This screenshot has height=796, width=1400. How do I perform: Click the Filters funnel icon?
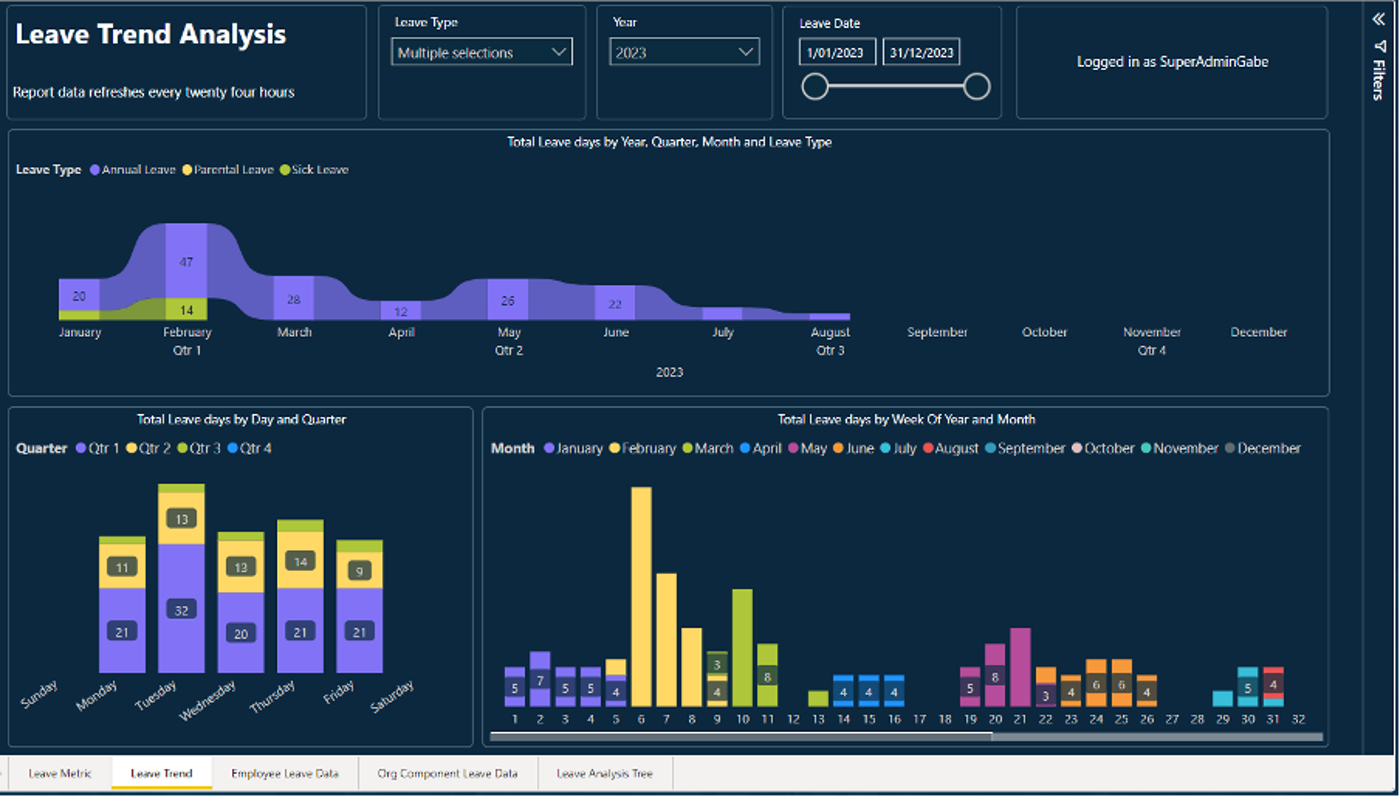[1378, 45]
